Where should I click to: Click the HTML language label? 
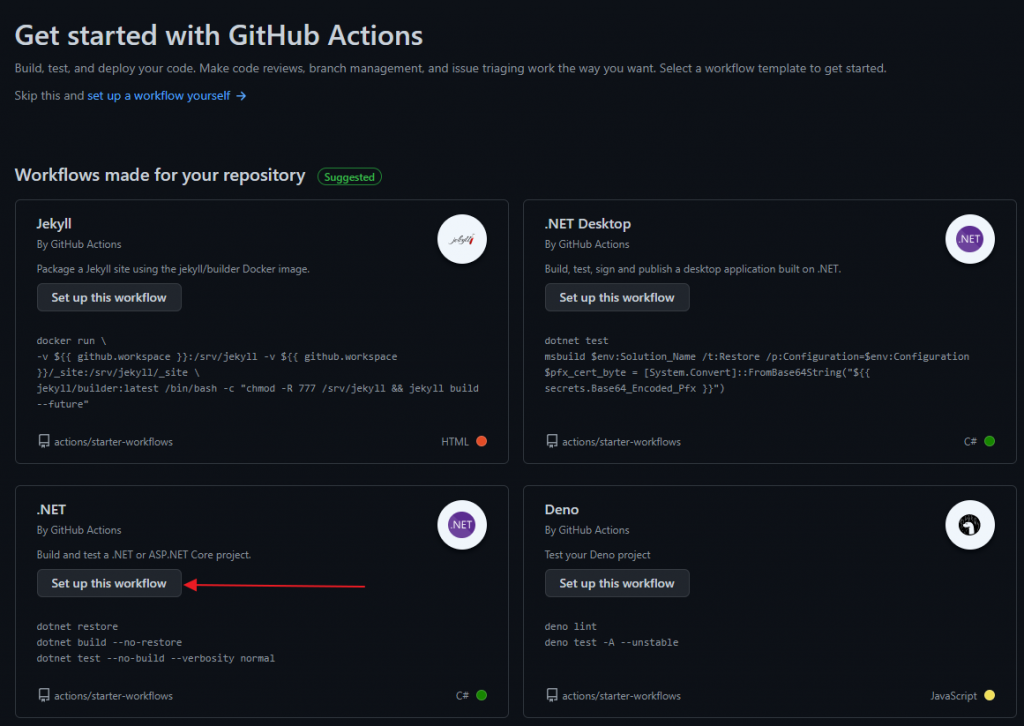tap(455, 442)
